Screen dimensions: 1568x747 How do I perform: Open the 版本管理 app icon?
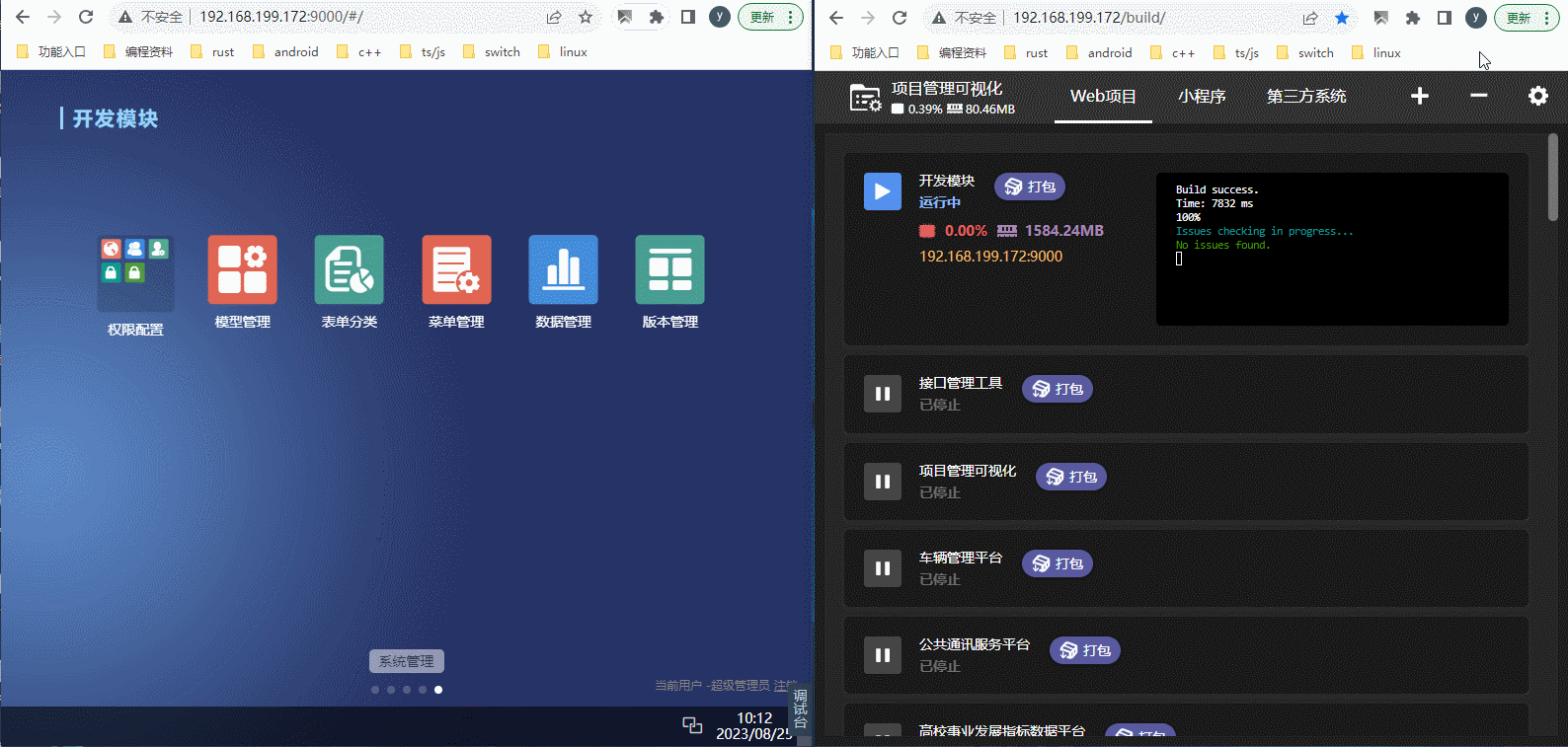(669, 269)
